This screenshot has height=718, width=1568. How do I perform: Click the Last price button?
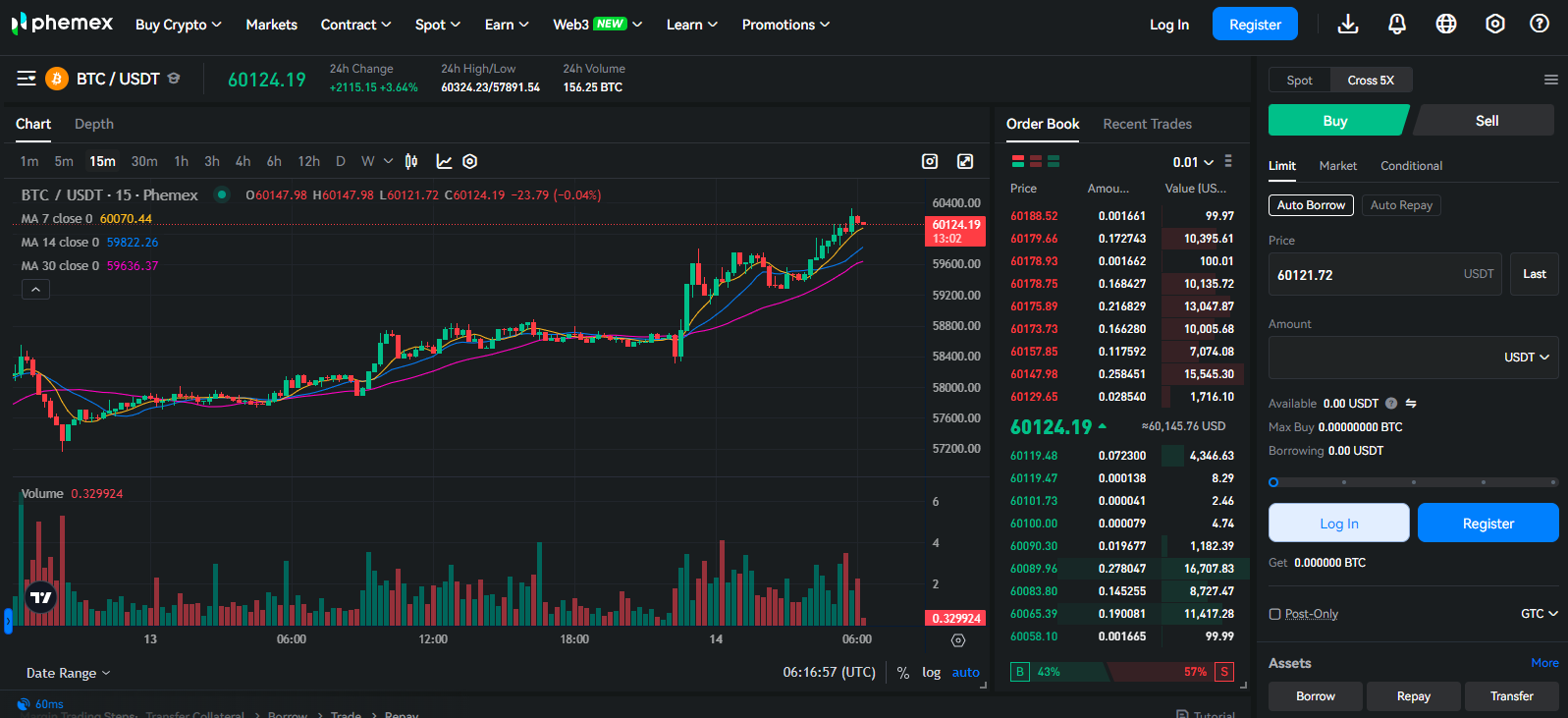coord(1535,274)
